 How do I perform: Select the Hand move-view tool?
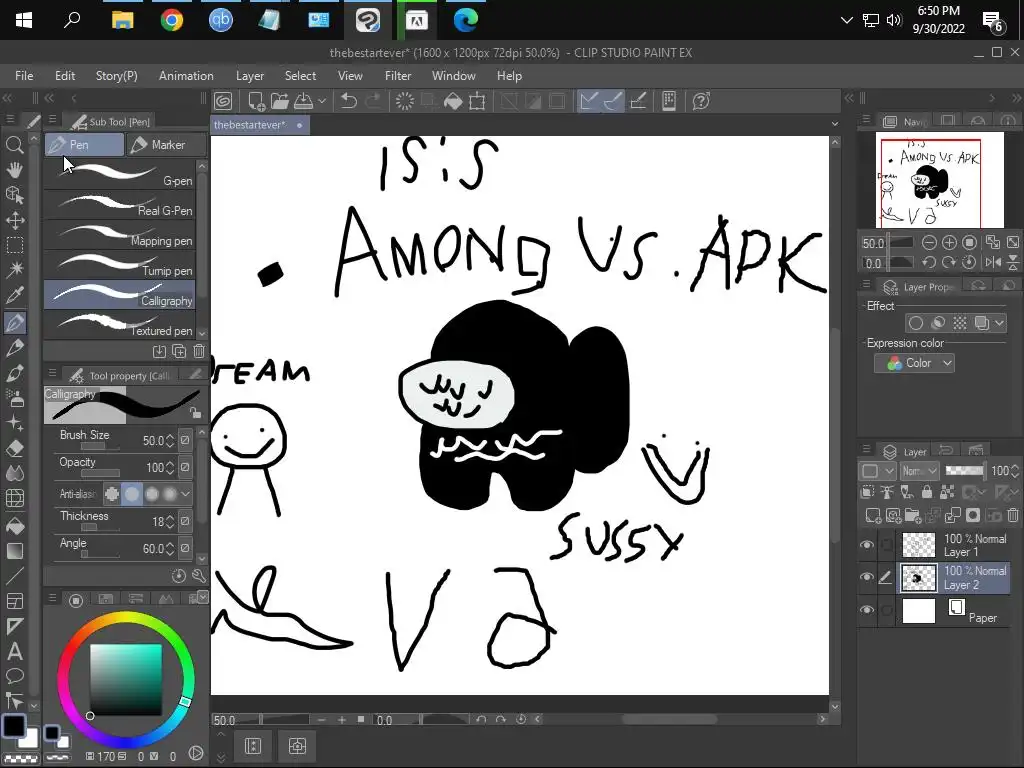(14, 170)
